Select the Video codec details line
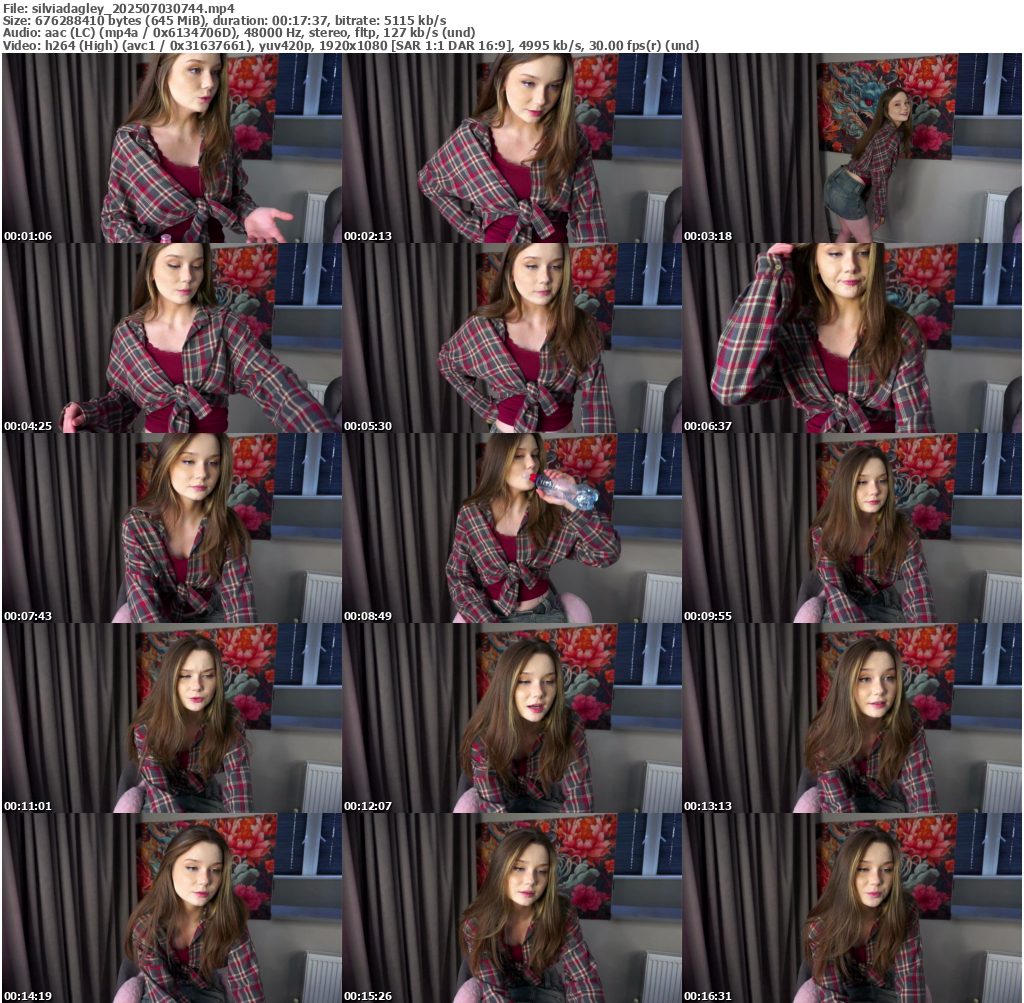The image size is (1024, 1003). pyautogui.click(x=350, y=46)
